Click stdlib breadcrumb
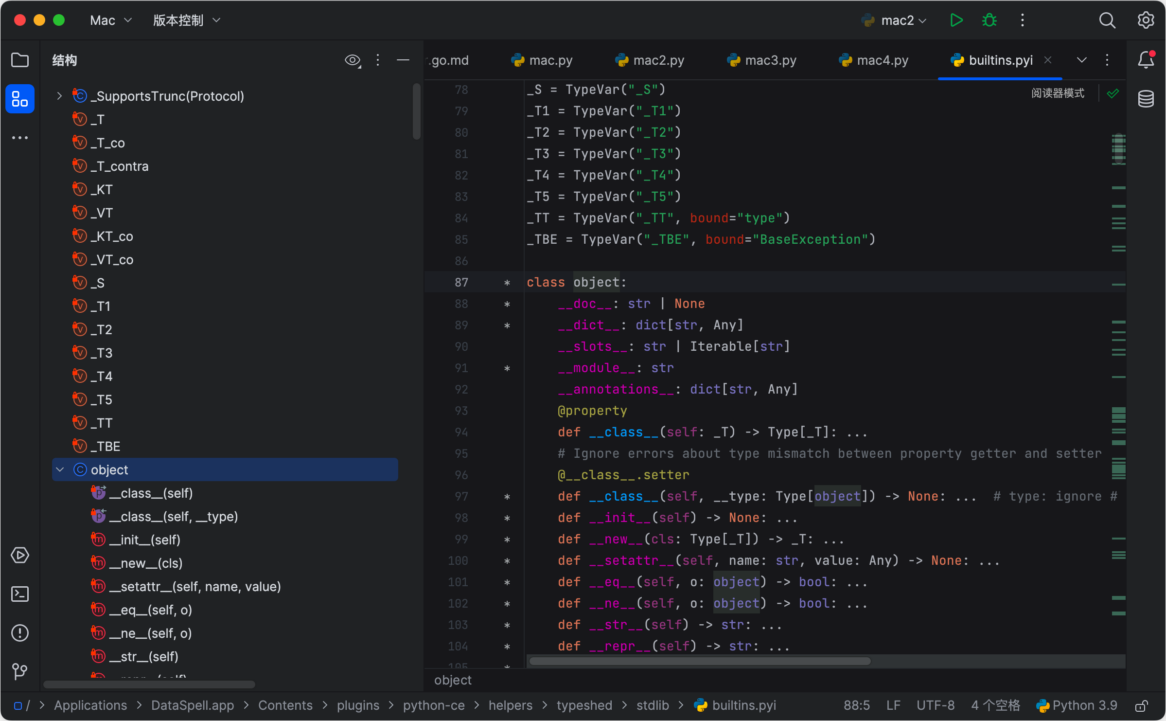Image resolution: width=1166 pixels, height=721 pixels. pyautogui.click(x=652, y=705)
